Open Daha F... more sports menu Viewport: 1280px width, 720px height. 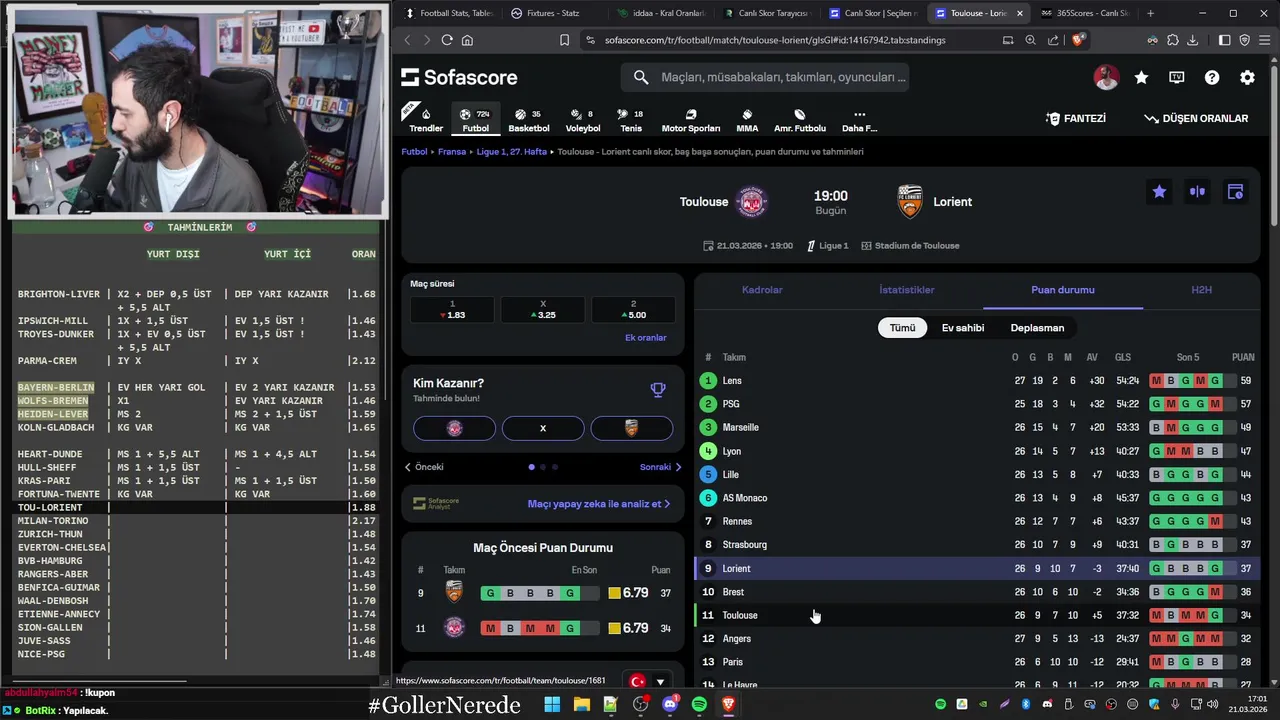coord(859,119)
